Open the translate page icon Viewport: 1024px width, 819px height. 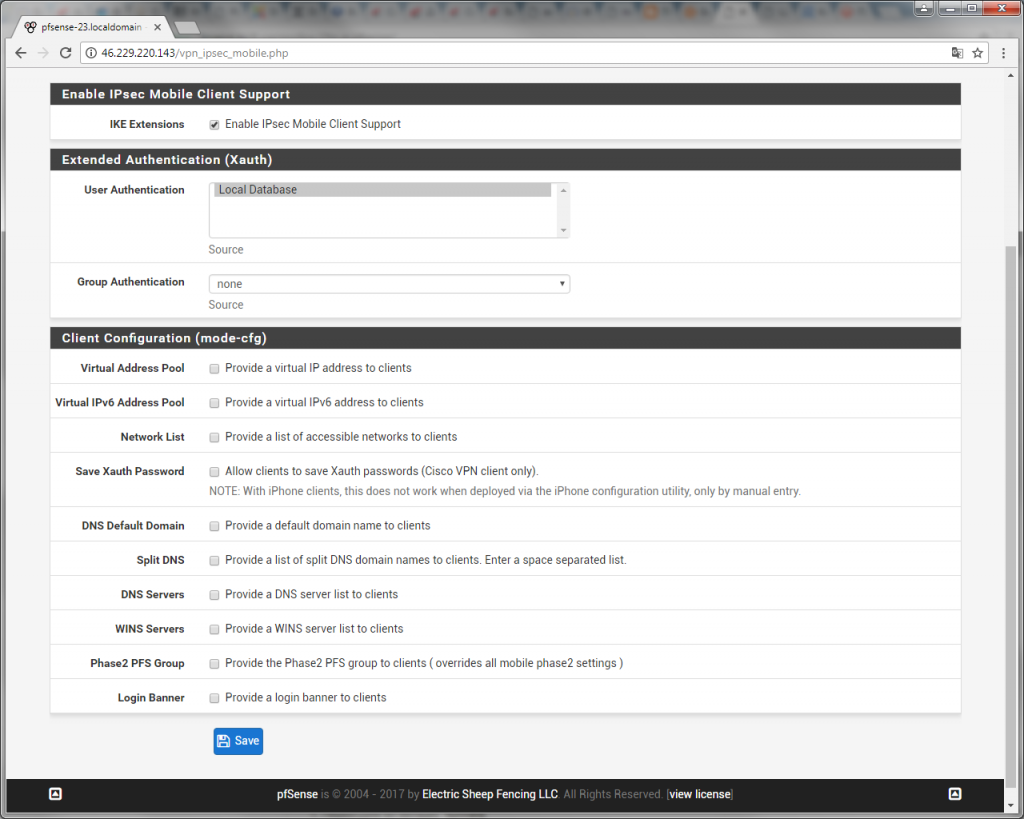(x=957, y=53)
